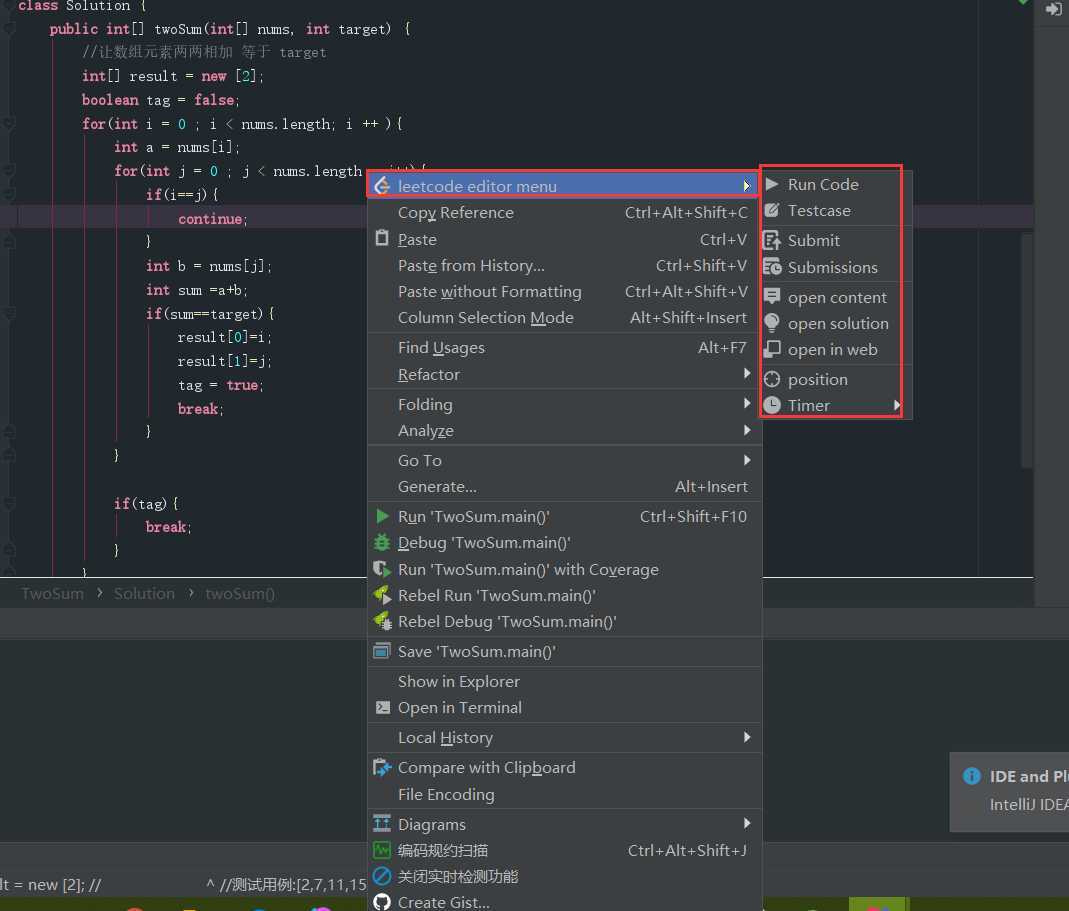The width and height of the screenshot is (1069, 911).
Task: Click the TwoSum breadcrumb
Action: tap(52, 594)
